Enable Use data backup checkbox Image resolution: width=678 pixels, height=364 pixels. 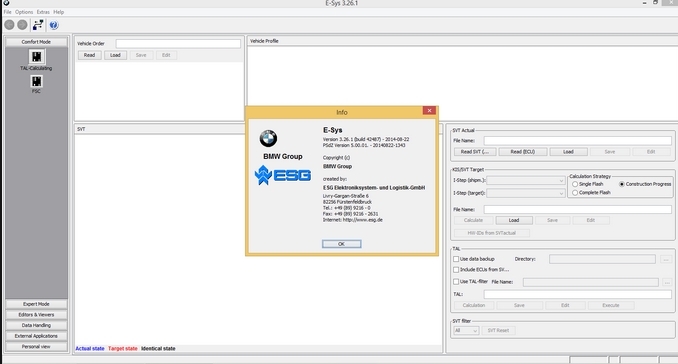click(x=456, y=259)
